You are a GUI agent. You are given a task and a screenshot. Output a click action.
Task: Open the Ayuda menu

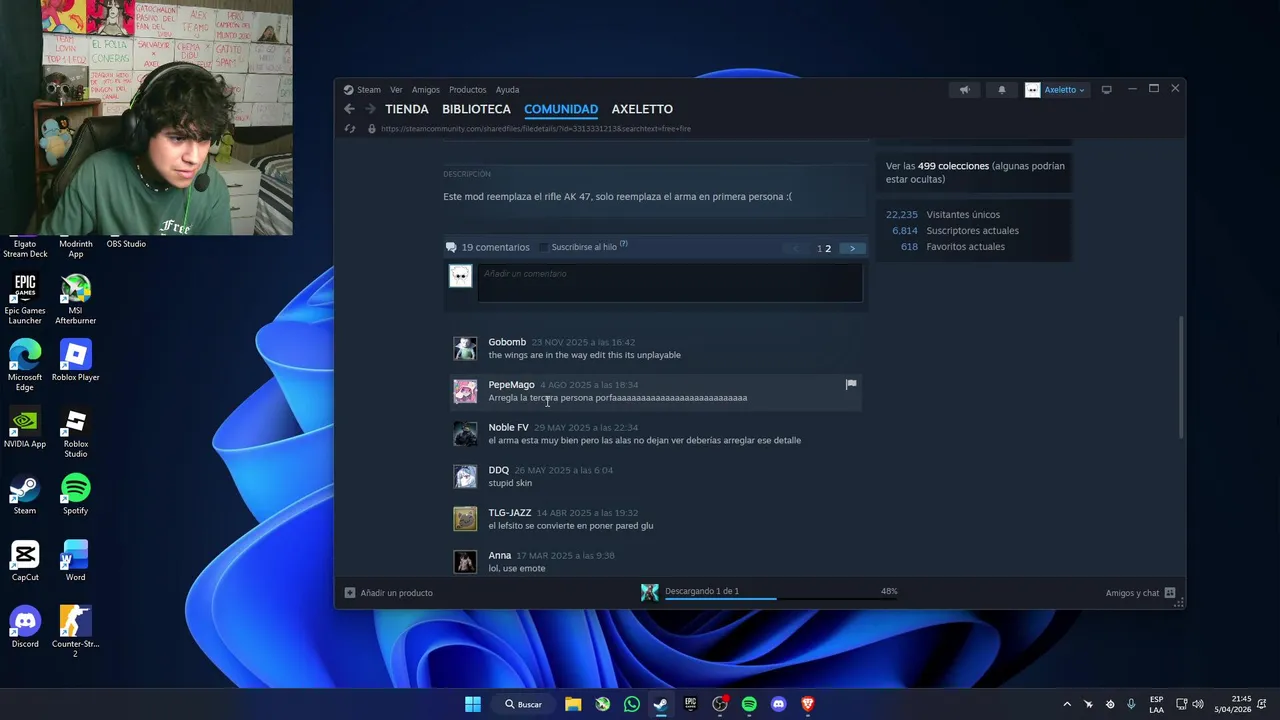pyautogui.click(x=507, y=90)
